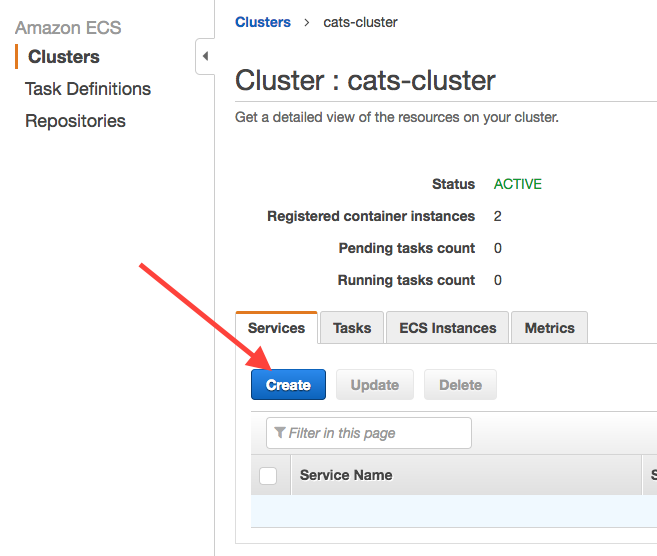The width and height of the screenshot is (657, 556).
Task: Toggle the select-all services checkbox
Action: coord(268,476)
